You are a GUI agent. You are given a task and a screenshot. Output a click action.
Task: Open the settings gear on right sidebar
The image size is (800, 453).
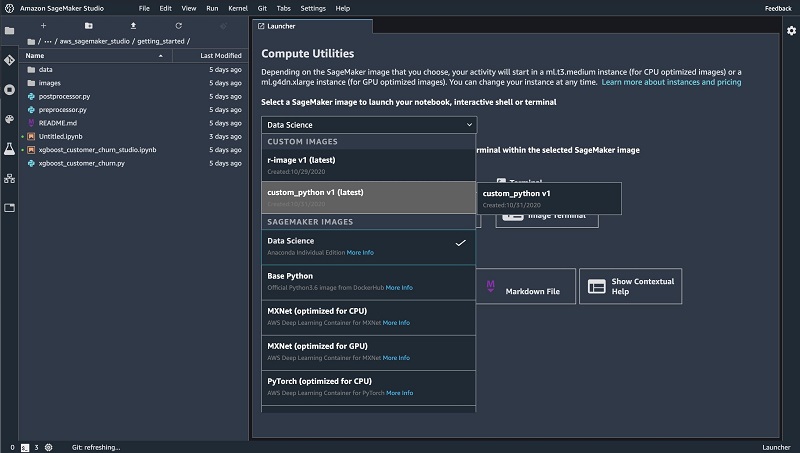(x=791, y=31)
